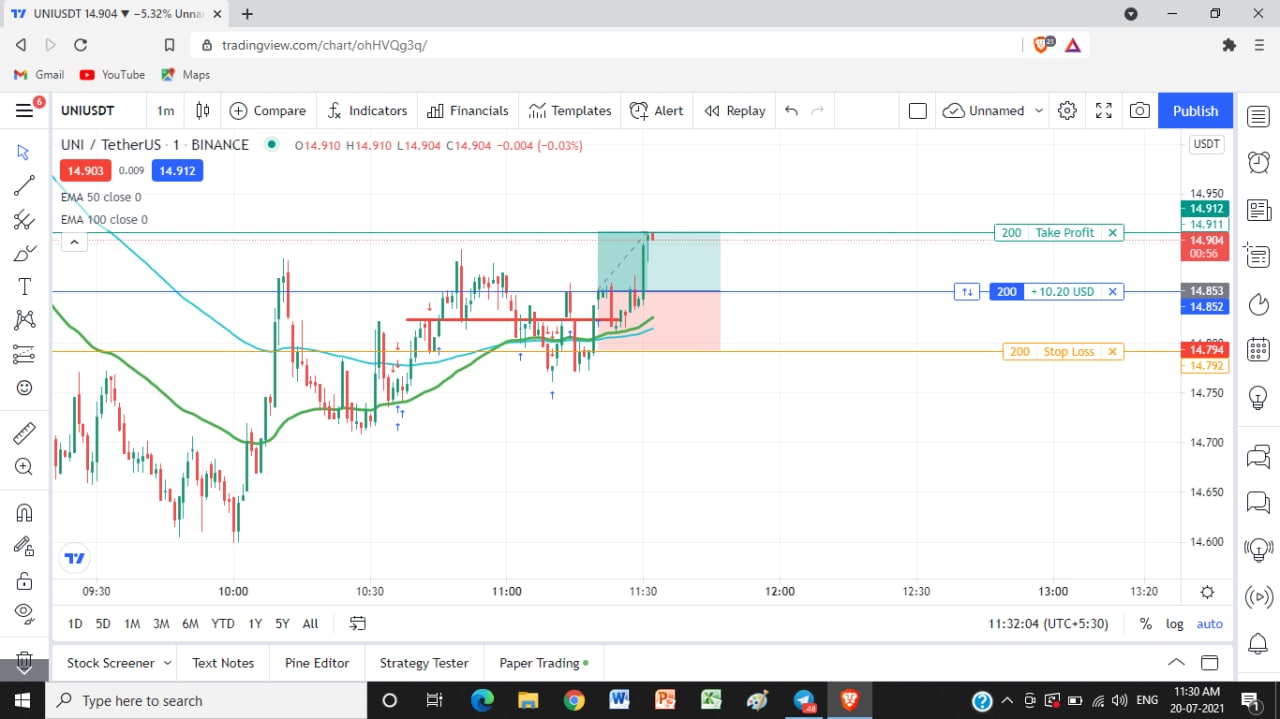The image size is (1280, 719).
Task: Open the alerts clock panel
Action: click(x=1258, y=162)
